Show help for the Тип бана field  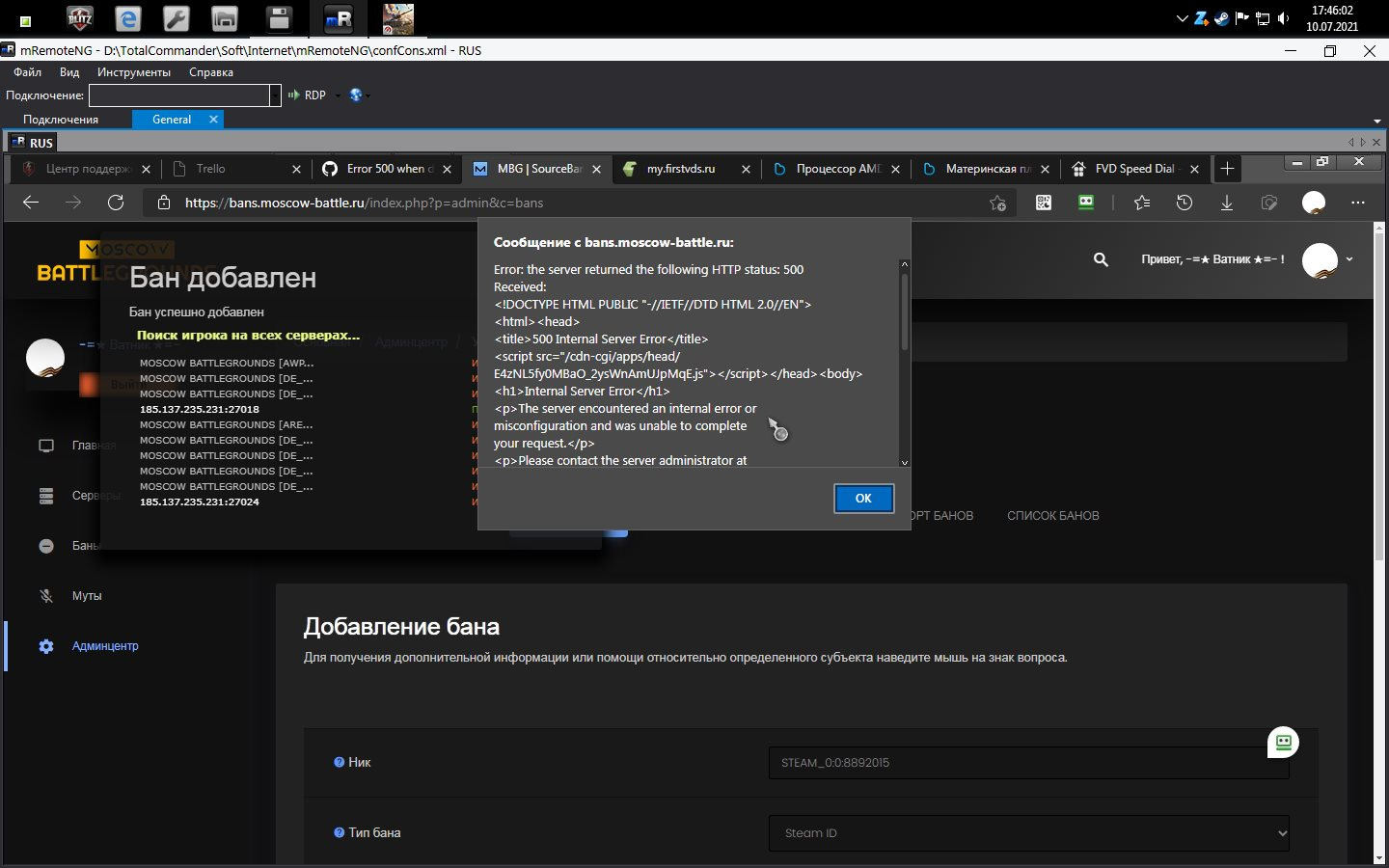[339, 832]
